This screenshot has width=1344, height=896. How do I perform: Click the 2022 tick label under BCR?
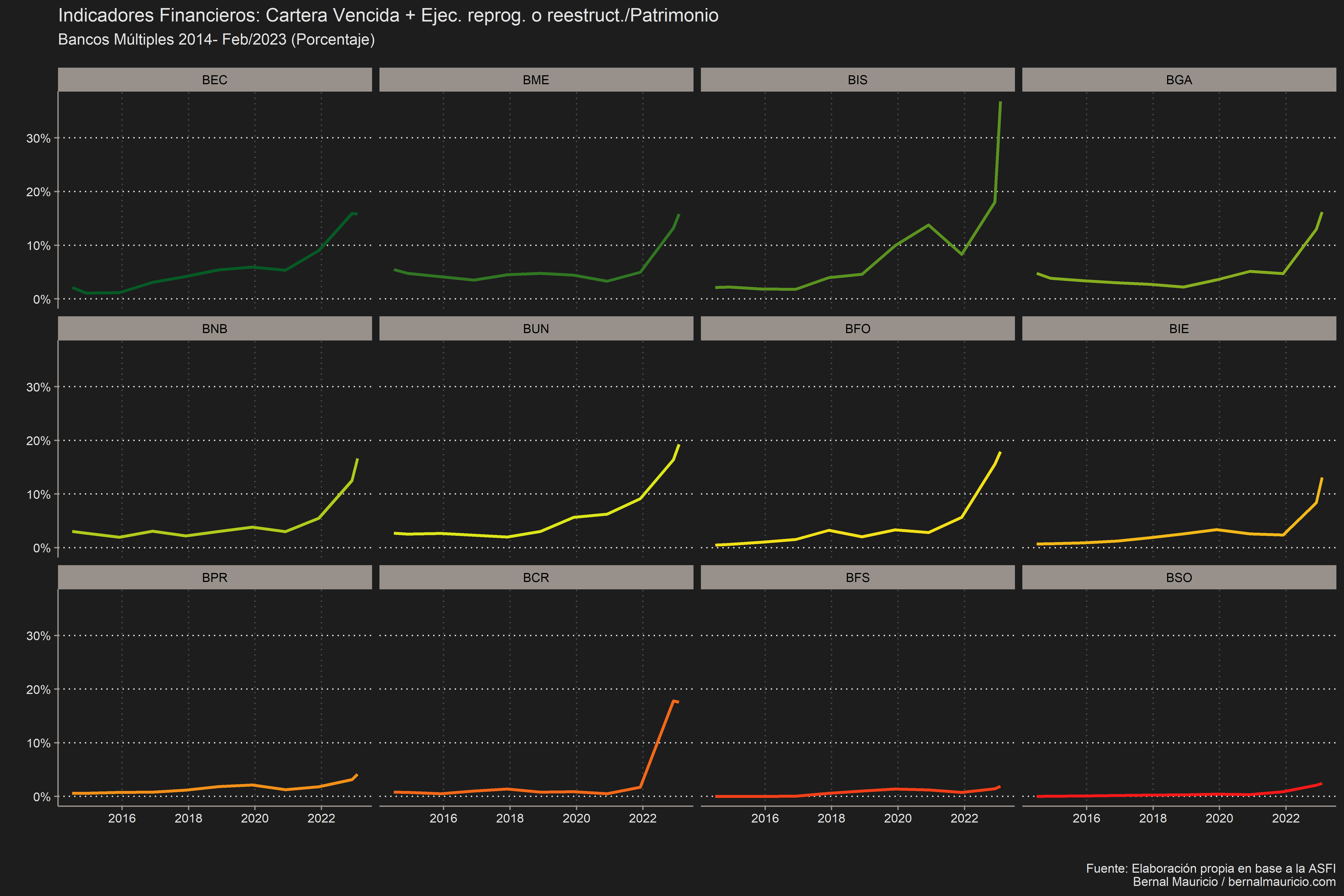[x=643, y=818]
